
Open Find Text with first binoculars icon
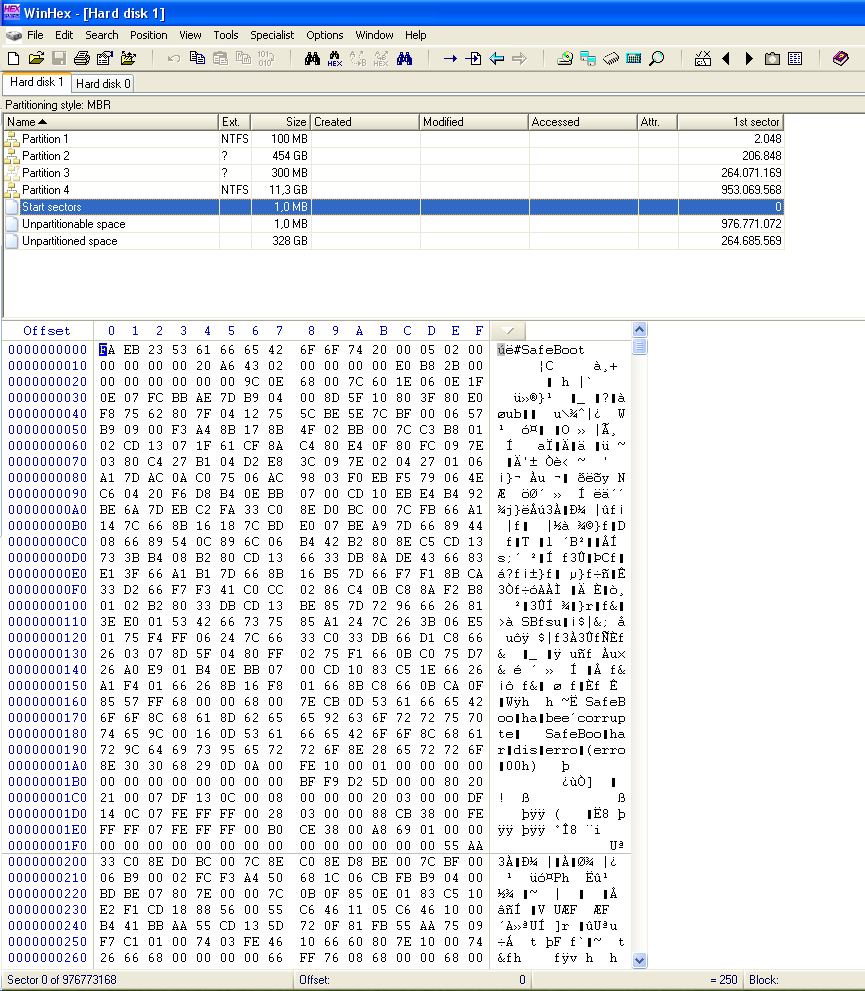point(312,59)
